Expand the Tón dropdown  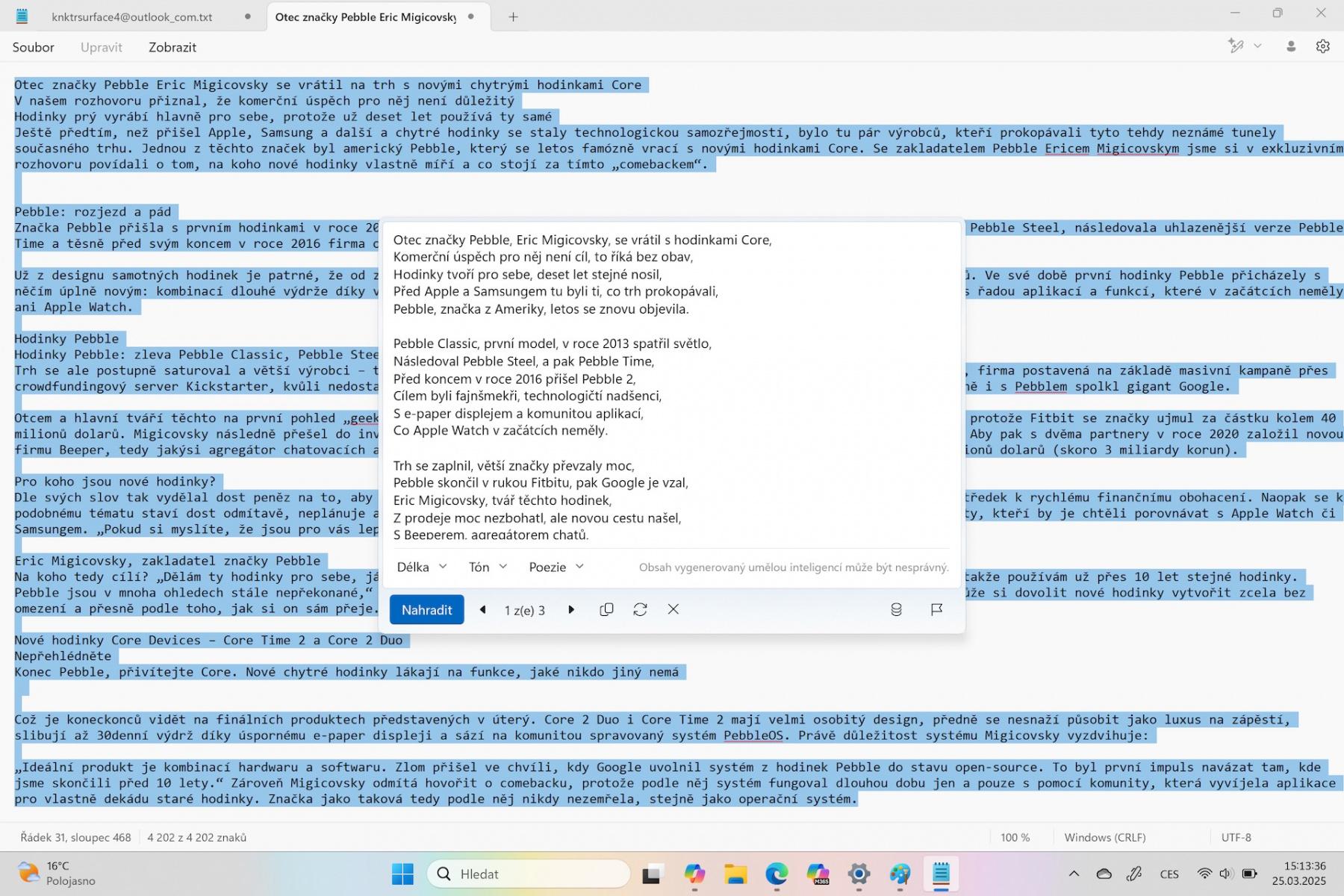coord(488,567)
